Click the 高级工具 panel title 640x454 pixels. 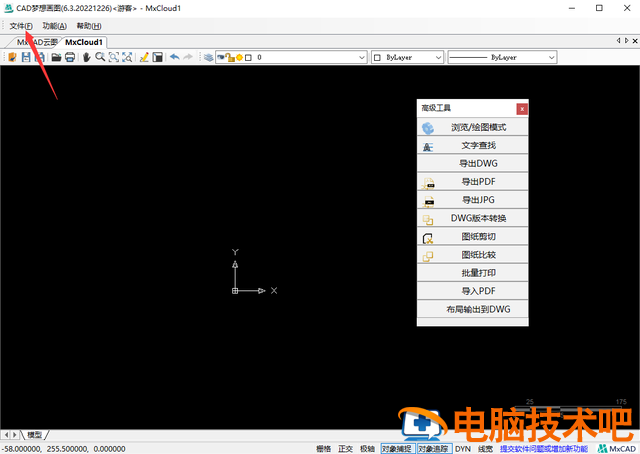point(436,108)
